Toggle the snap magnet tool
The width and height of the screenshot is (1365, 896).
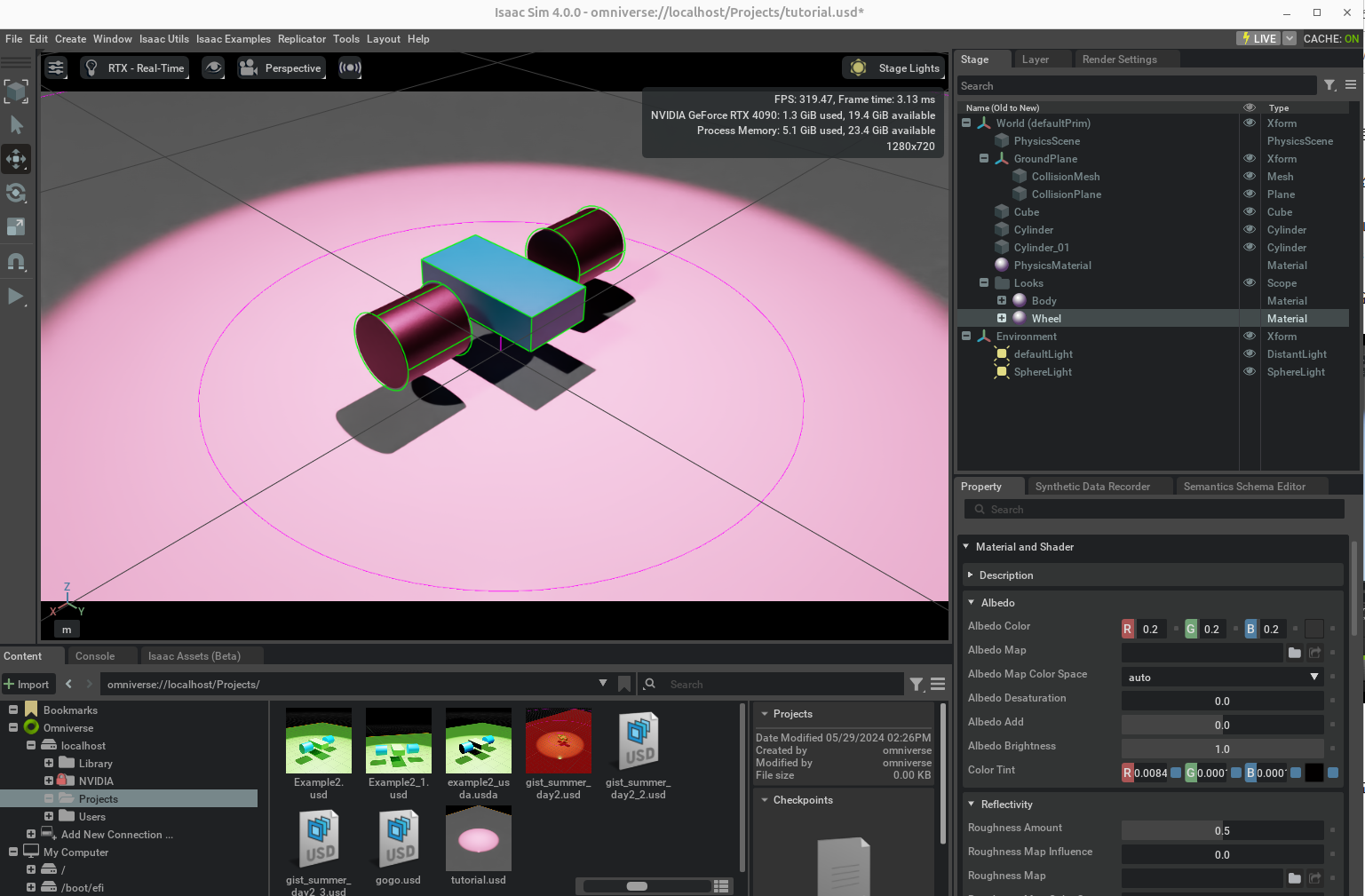(16, 262)
